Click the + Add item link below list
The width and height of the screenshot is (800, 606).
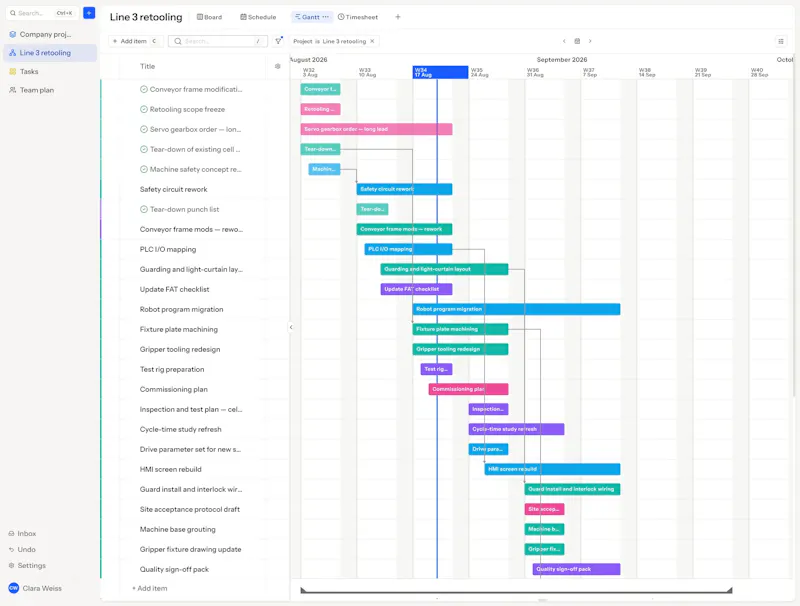(149, 588)
